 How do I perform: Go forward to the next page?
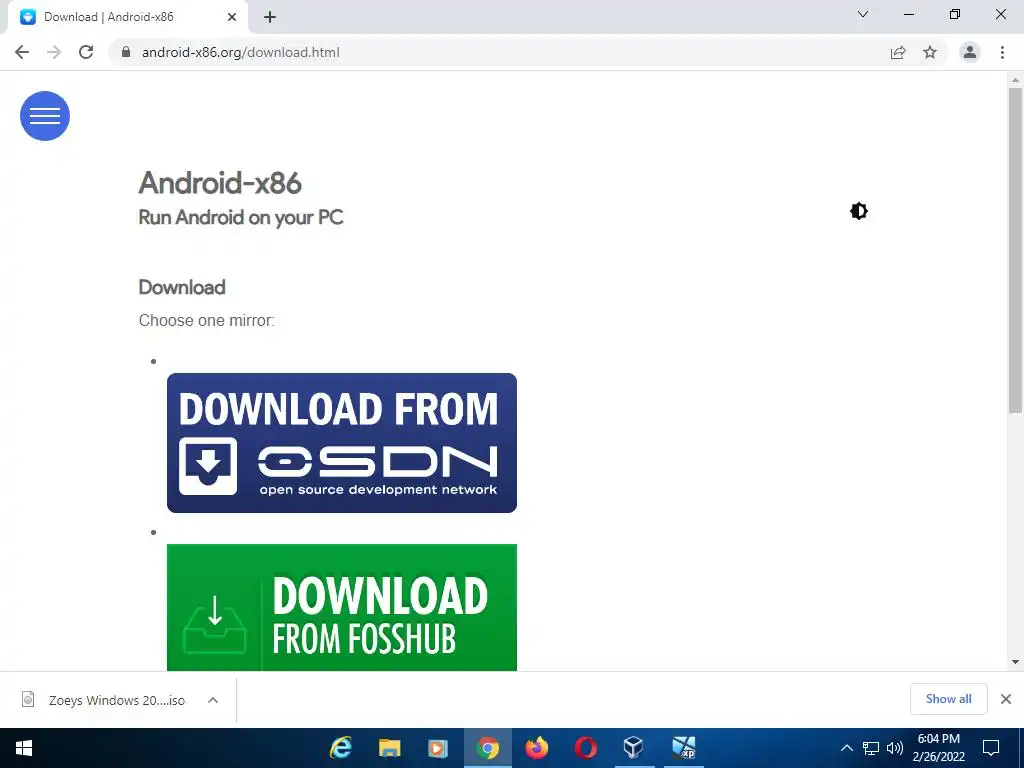54,52
